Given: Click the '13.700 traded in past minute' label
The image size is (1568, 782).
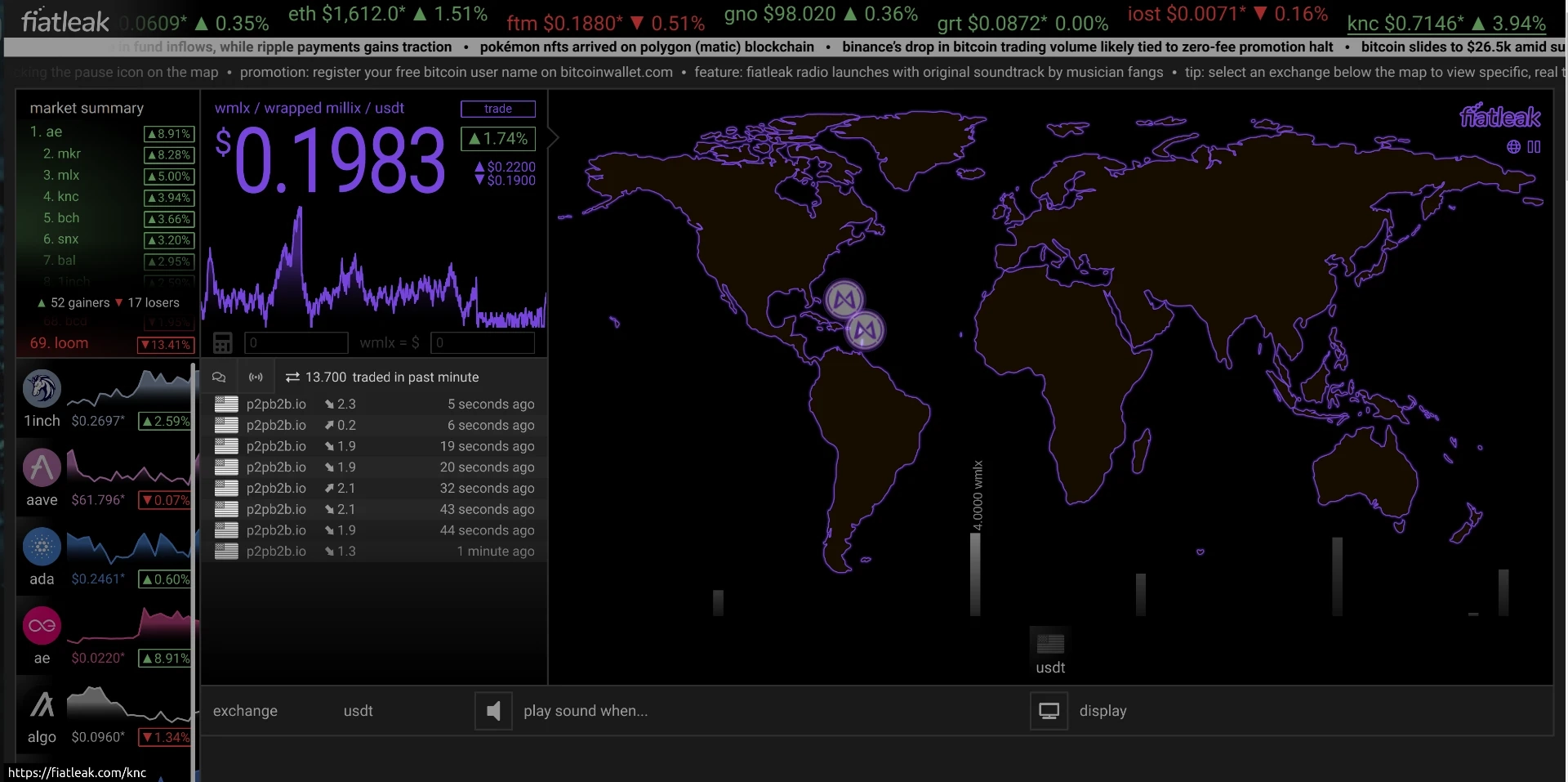Looking at the screenshot, I should (382, 377).
